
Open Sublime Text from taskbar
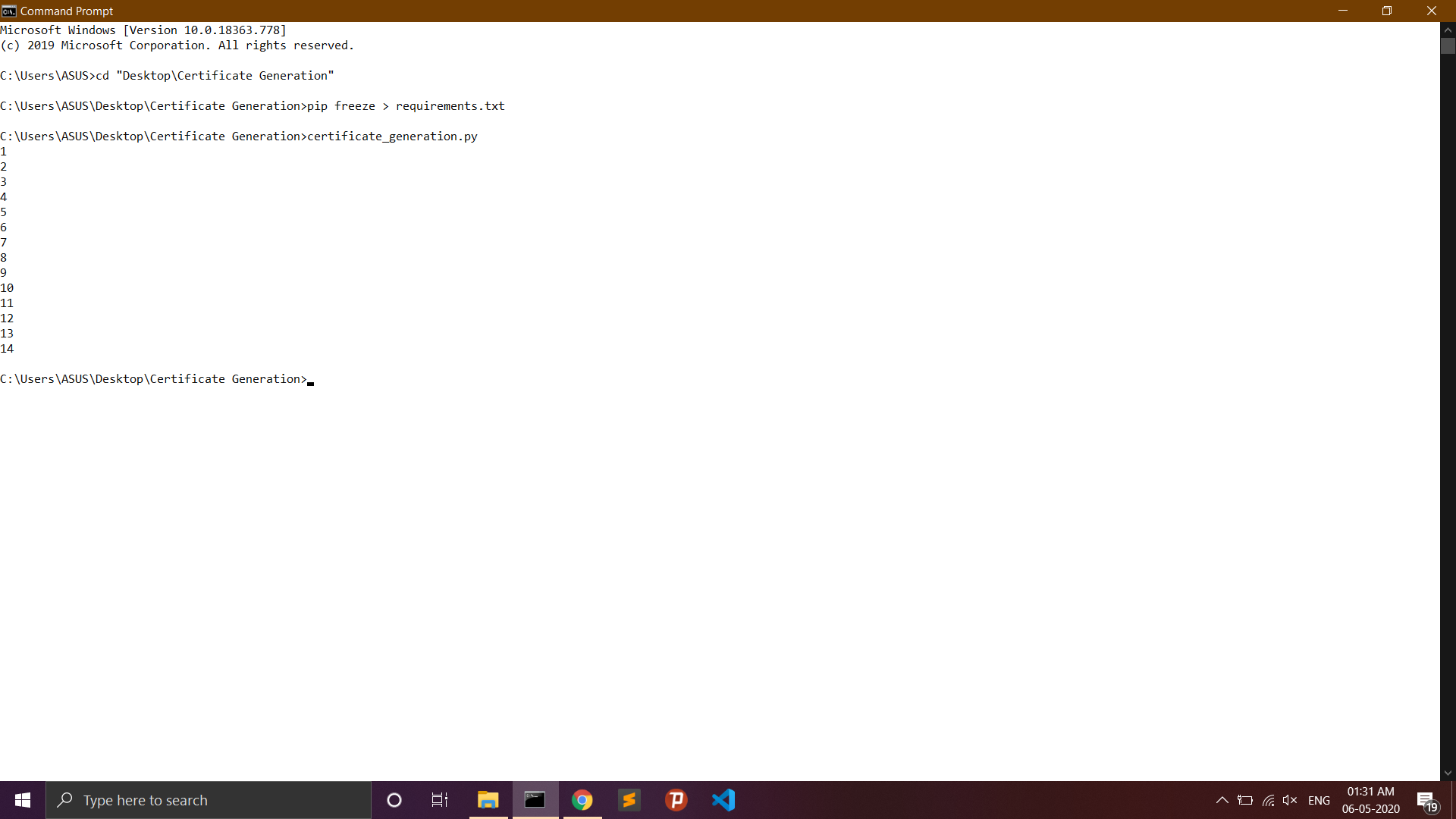point(629,800)
